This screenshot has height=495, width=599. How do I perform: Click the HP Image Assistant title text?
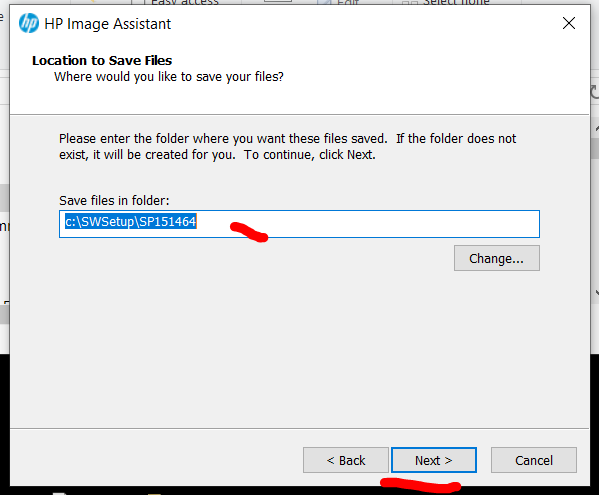pyautogui.click(x=107, y=24)
